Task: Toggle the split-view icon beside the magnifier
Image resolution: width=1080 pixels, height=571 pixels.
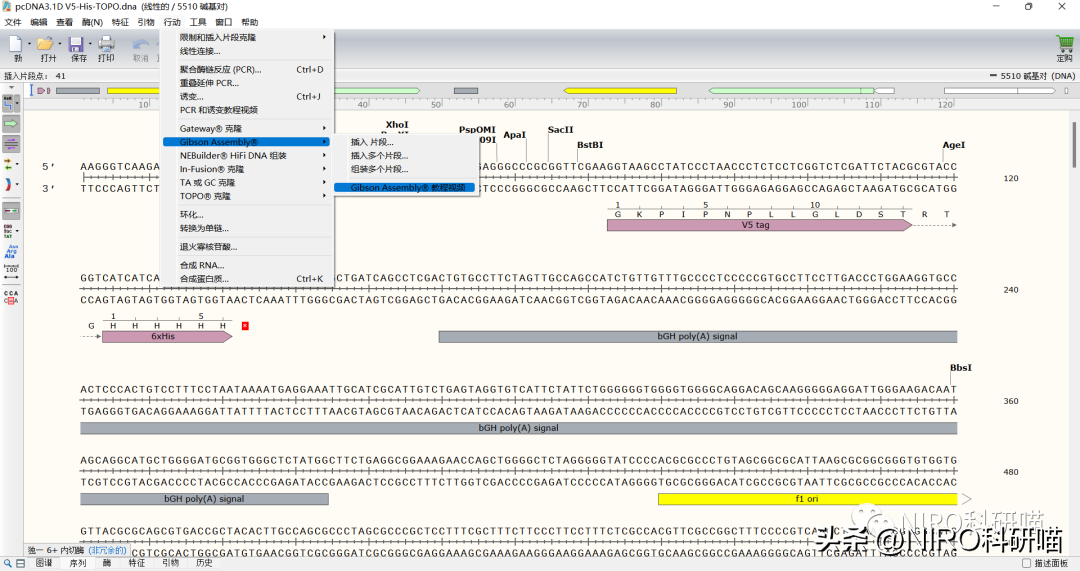Action: (21, 563)
